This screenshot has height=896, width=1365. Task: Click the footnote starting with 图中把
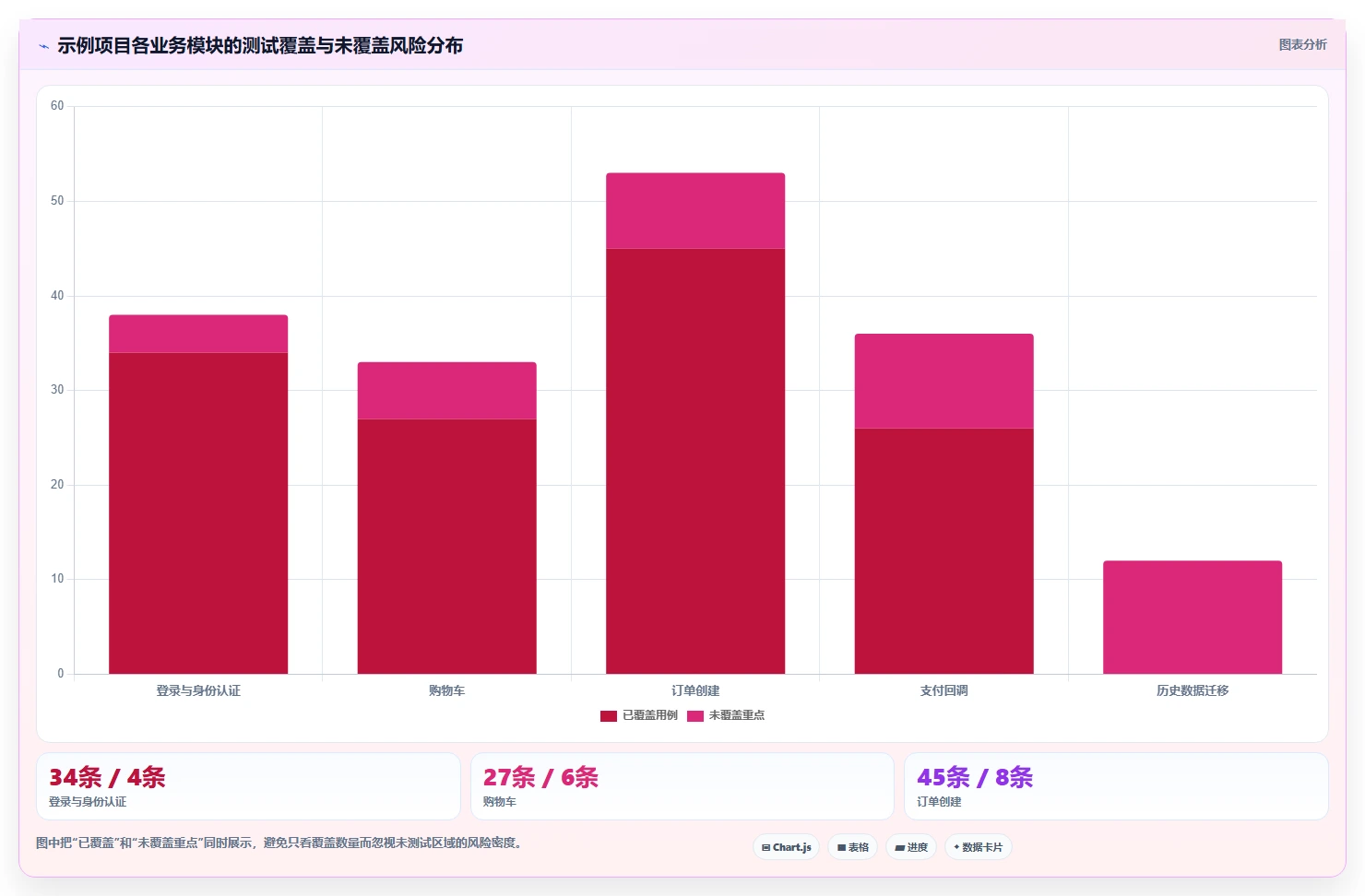(281, 843)
